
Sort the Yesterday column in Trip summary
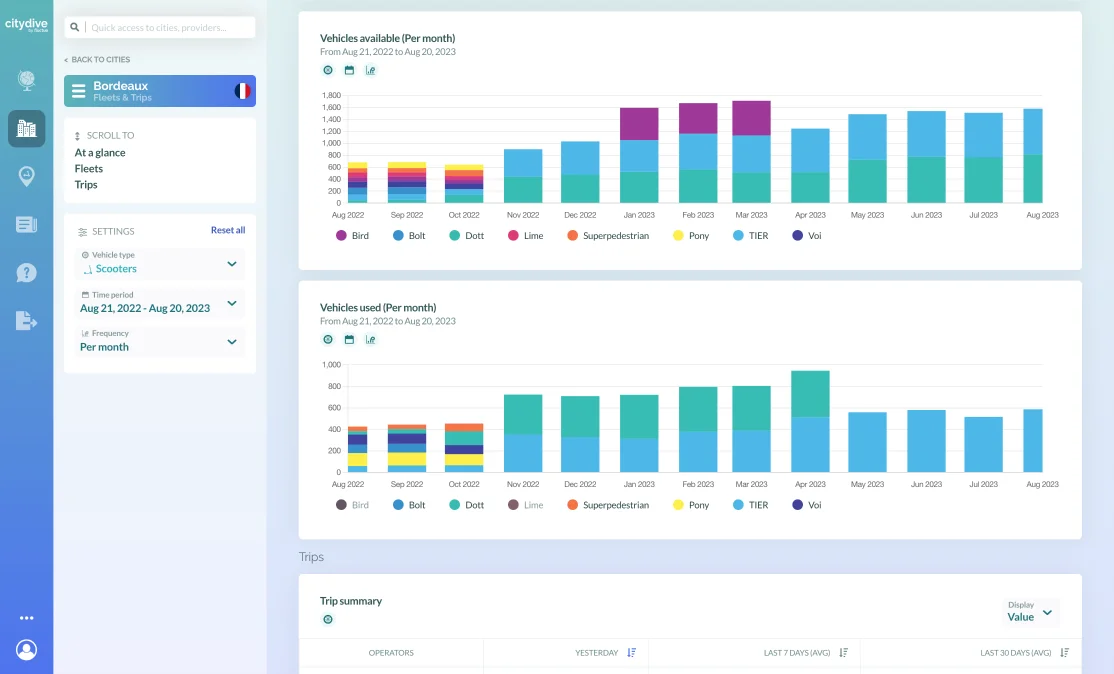click(631, 653)
